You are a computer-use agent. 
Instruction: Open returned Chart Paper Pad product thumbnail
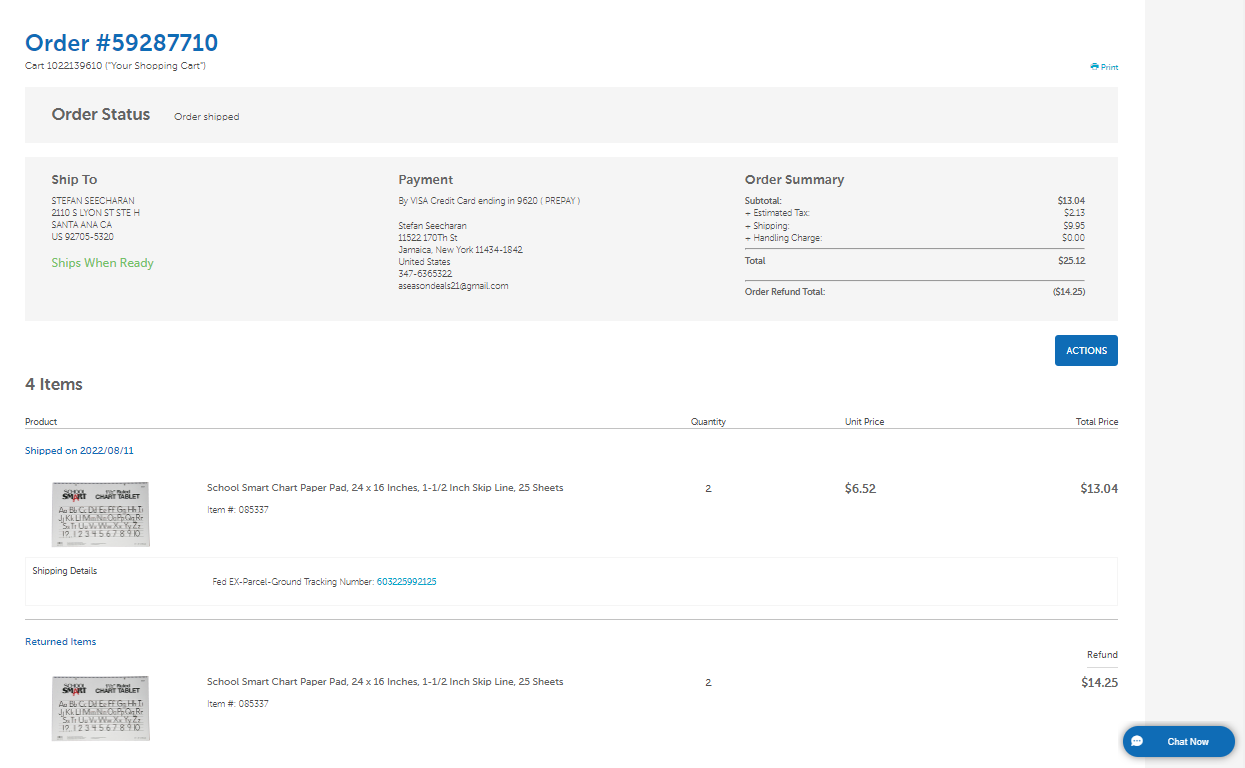click(x=100, y=708)
